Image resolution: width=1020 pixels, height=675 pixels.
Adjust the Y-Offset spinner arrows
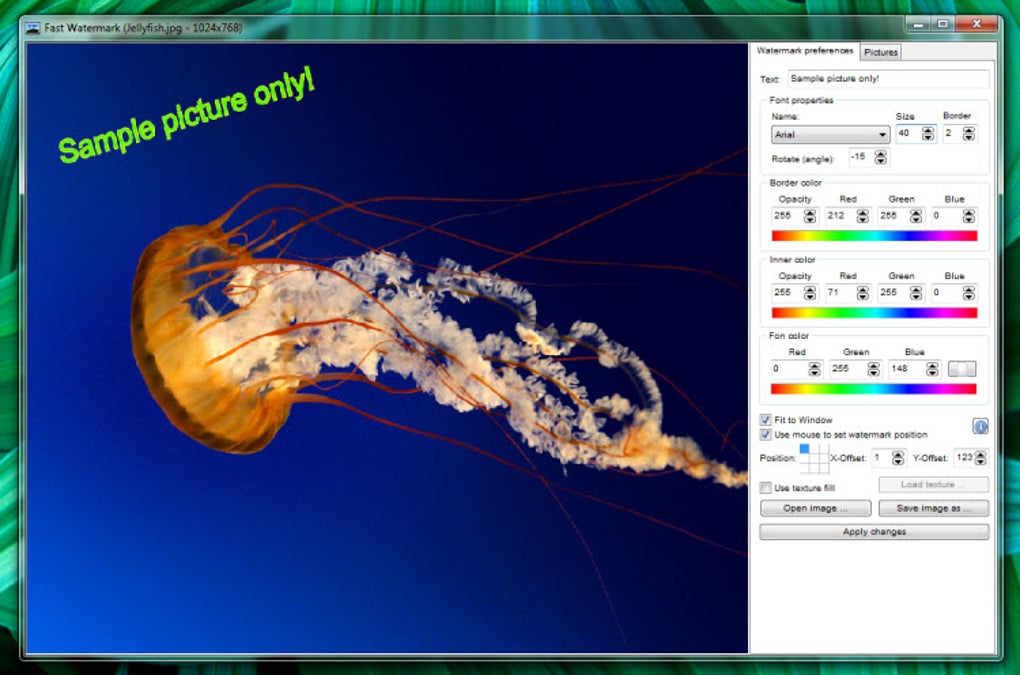pos(980,458)
